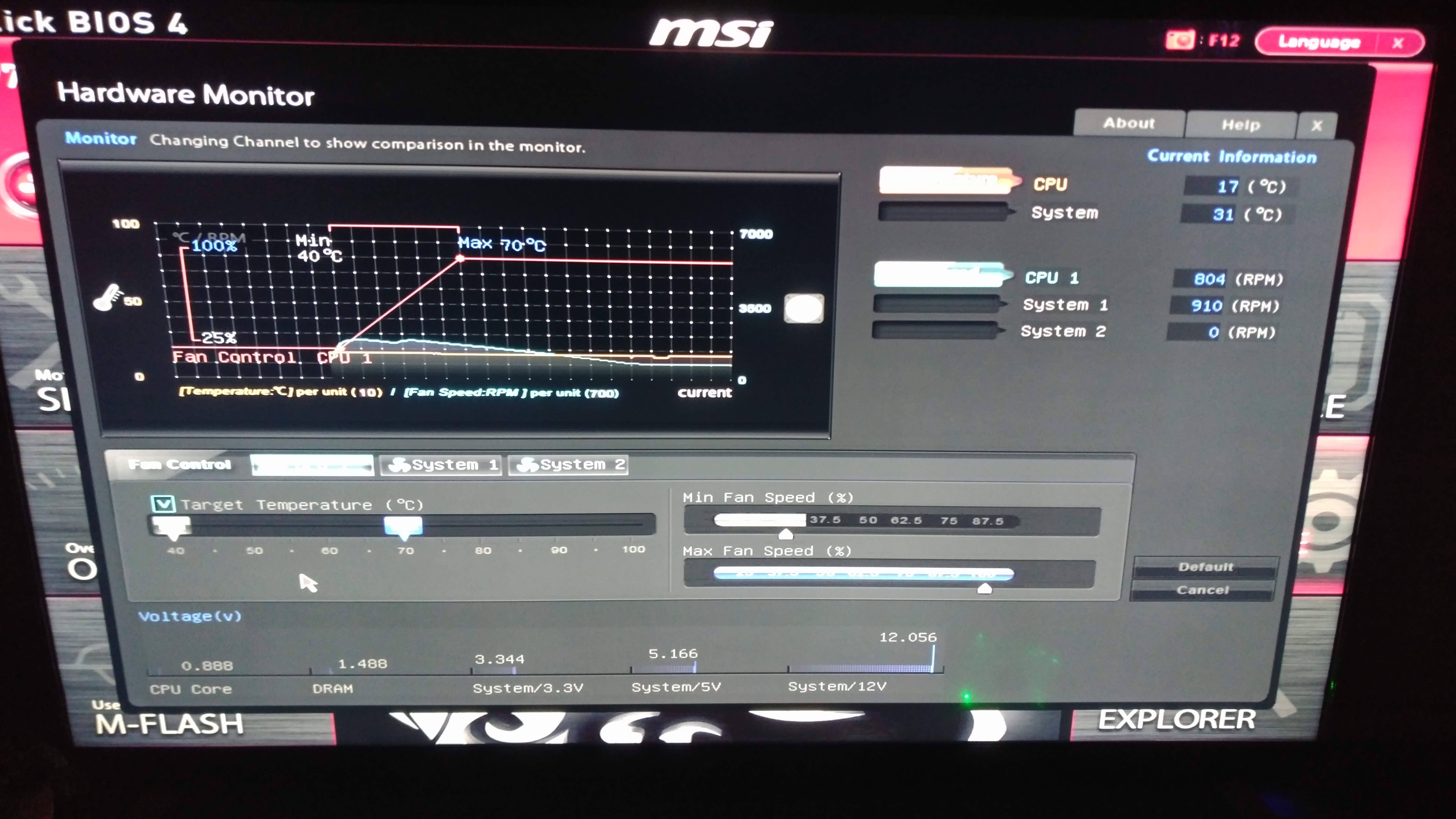Click the CPU Core voltage 0.888
Image resolution: width=1456 pixels, height=819 pixels.
(207, 666)
